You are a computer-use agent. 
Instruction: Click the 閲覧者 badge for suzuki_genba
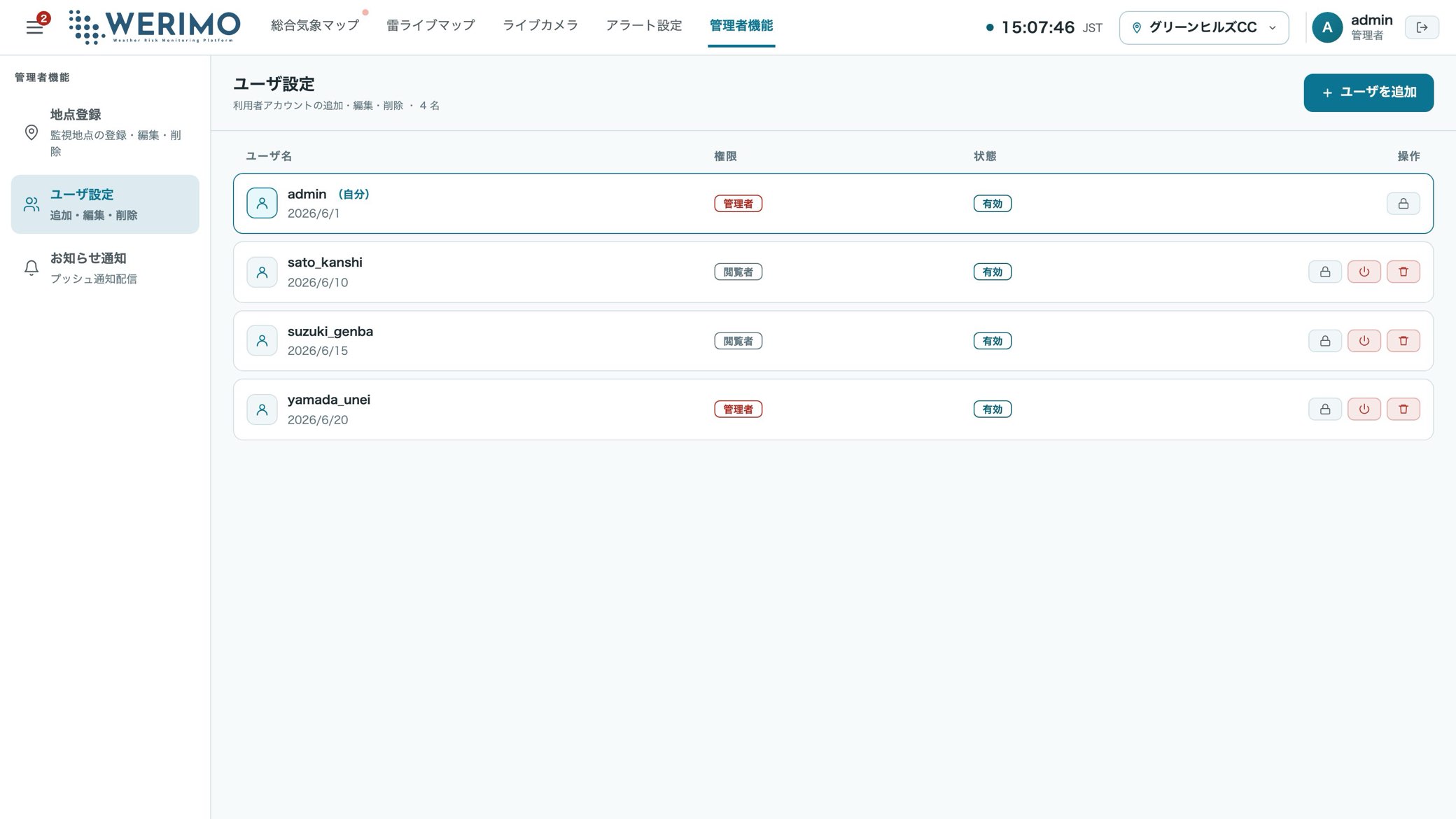pyautogui.click(x=738, y=341)
